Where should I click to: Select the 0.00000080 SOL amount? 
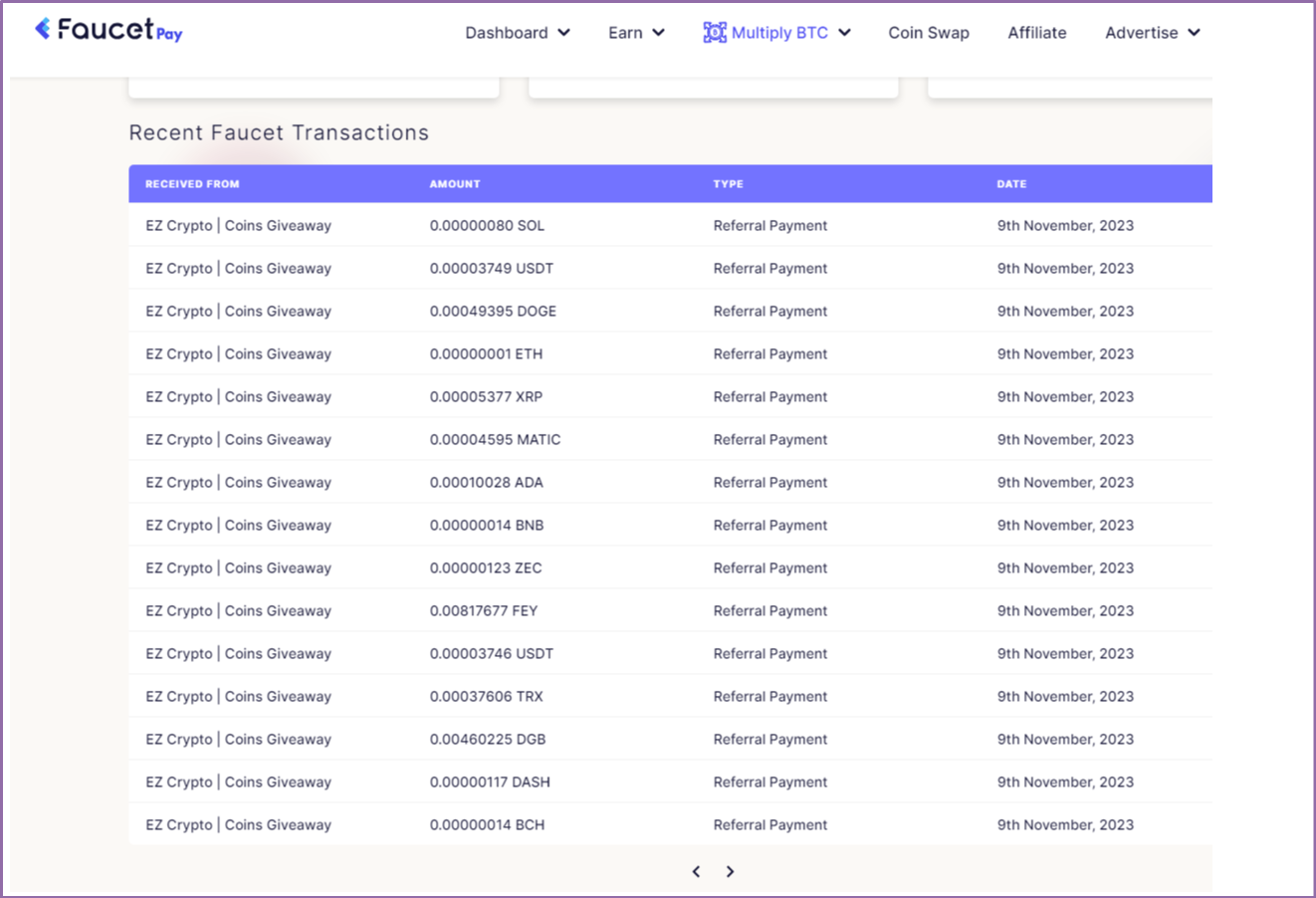point(487,226)
